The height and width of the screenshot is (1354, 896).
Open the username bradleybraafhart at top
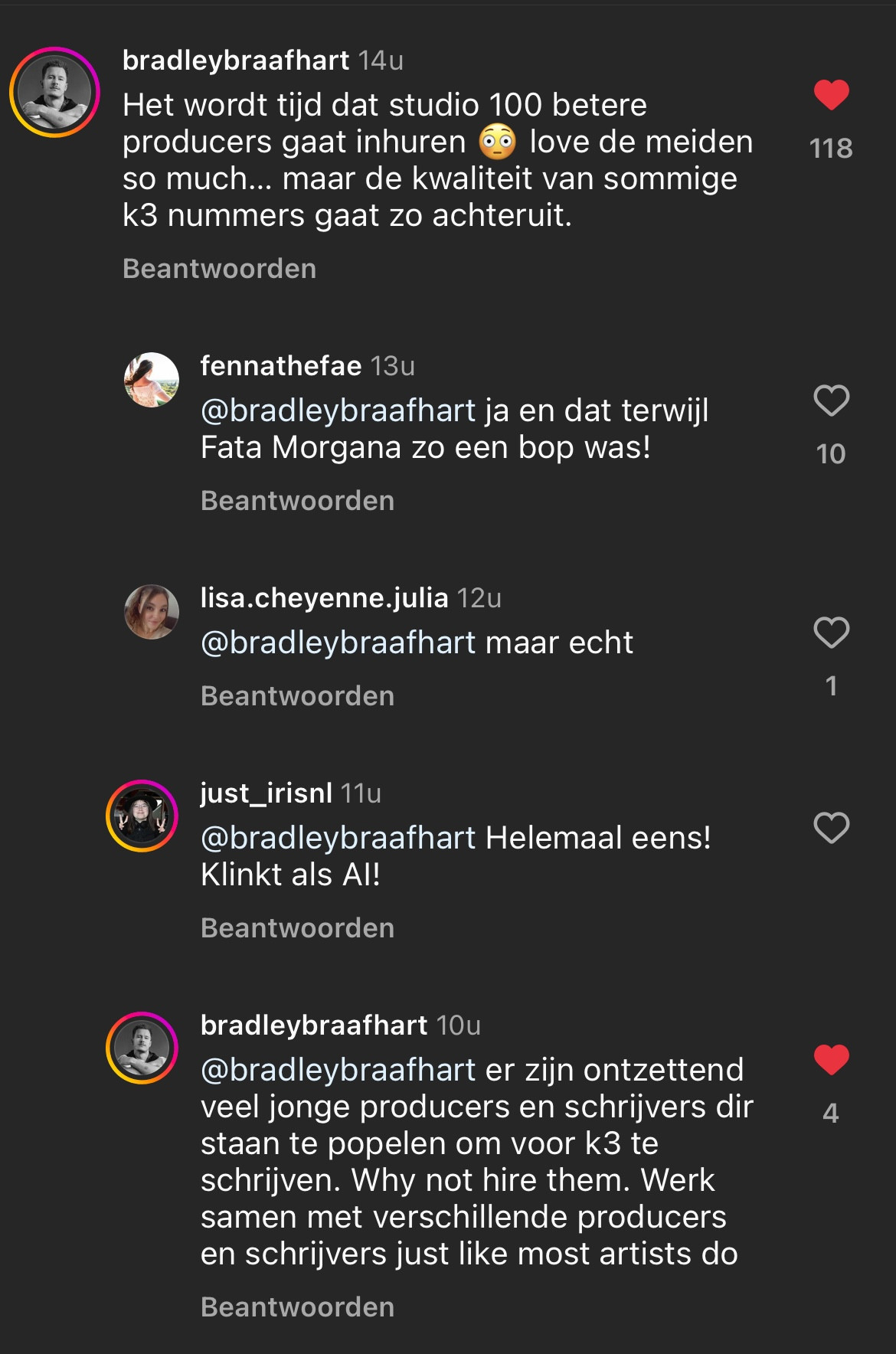(x=236, y=61)
